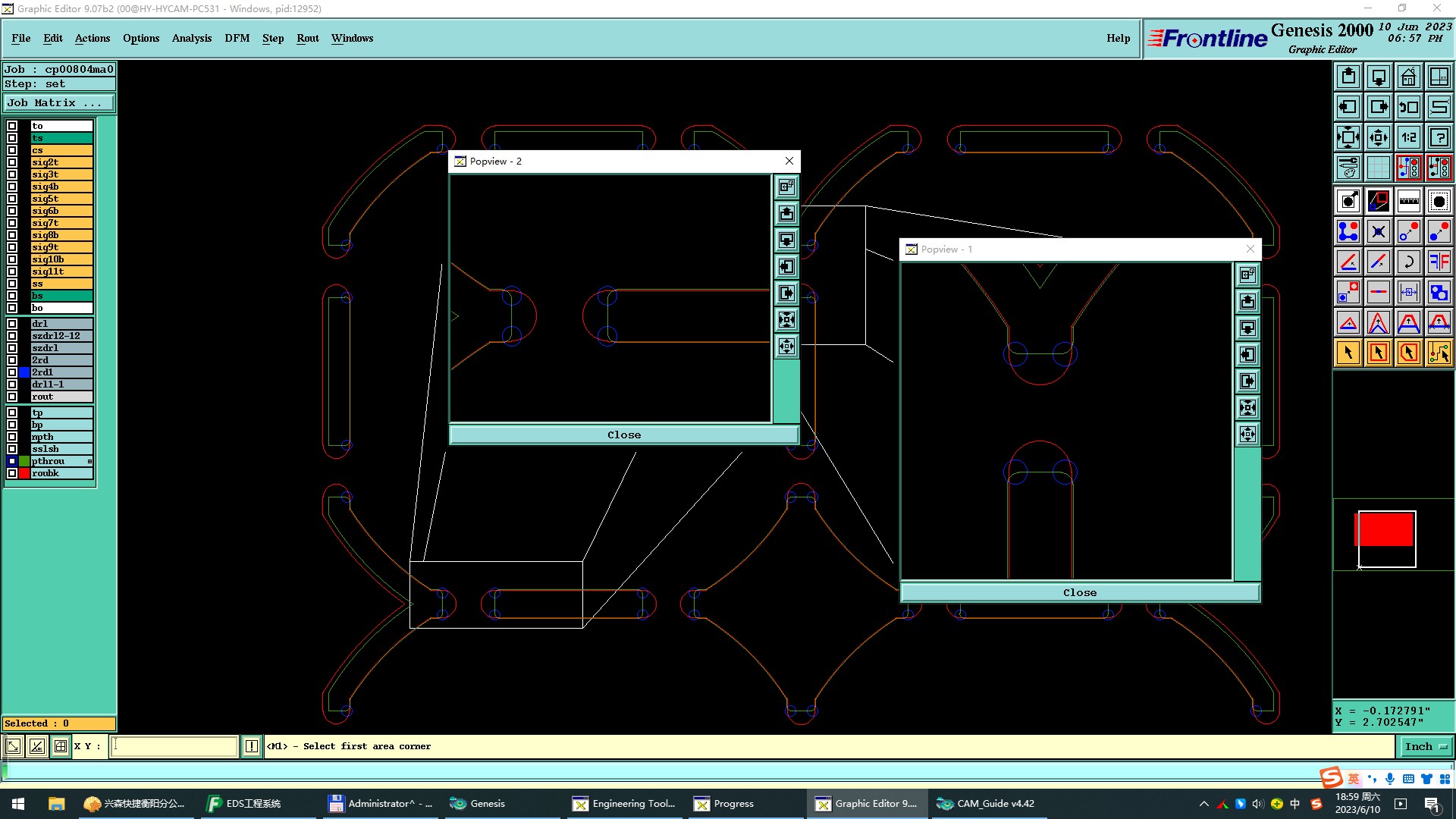Click the delete feature X tool
Screen dimensions: 1456x819
click(x=1378, y=231)
